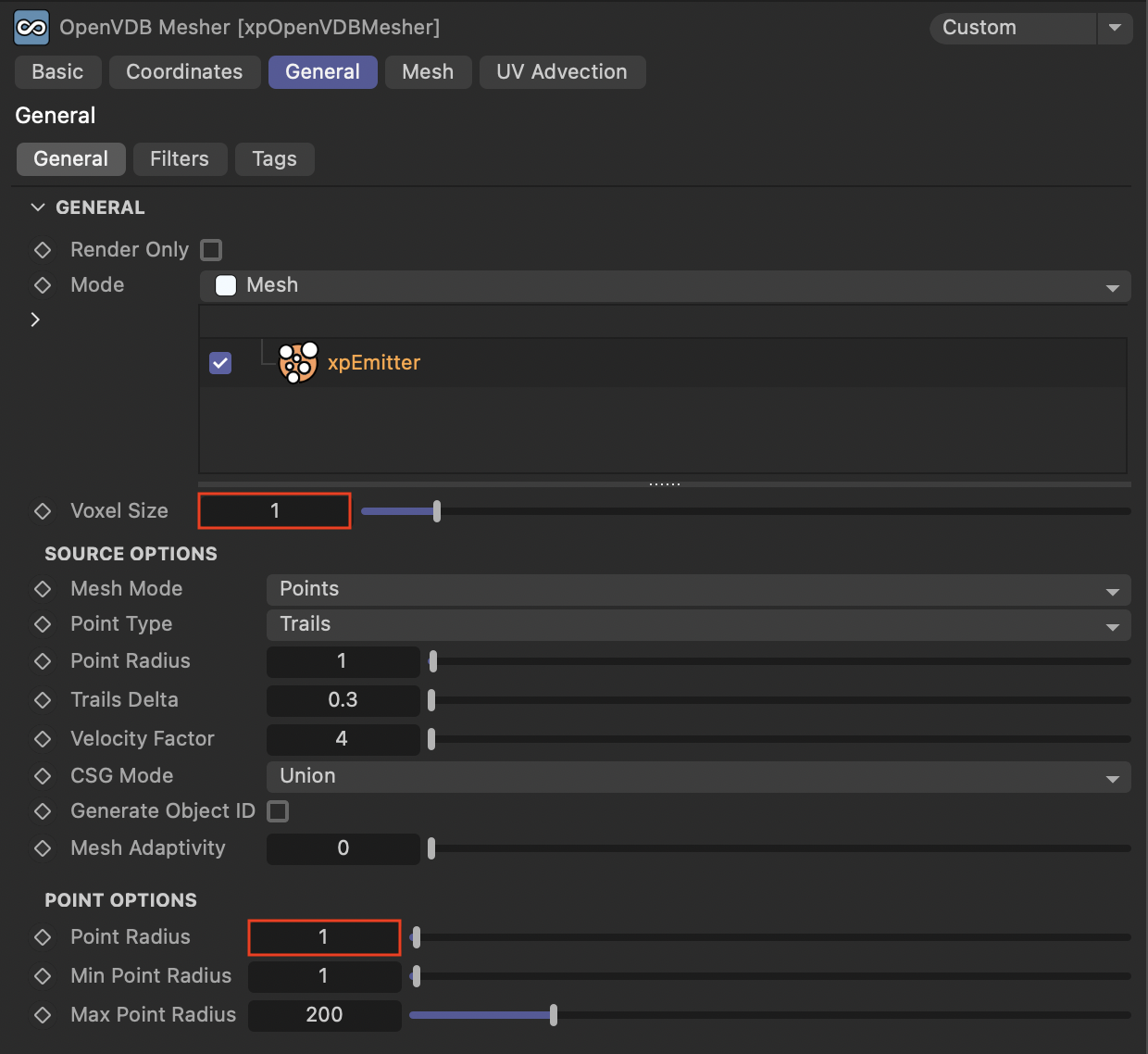Click the Source Options Point Radius field

click(x=343, y=661)
